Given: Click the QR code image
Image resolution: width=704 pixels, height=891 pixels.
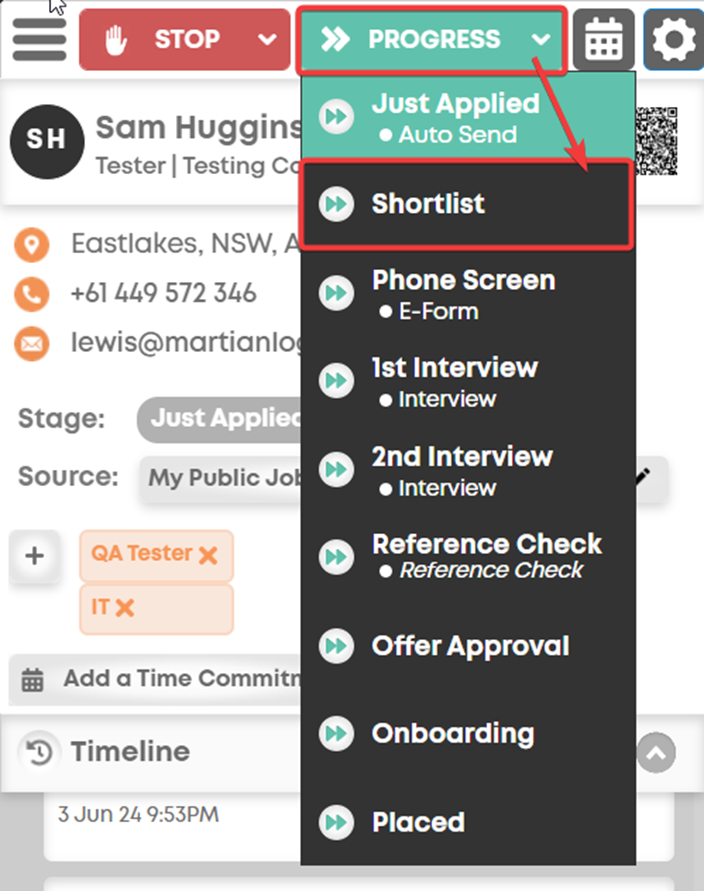Looking at the screenshot, I should [x=657, y=141].
